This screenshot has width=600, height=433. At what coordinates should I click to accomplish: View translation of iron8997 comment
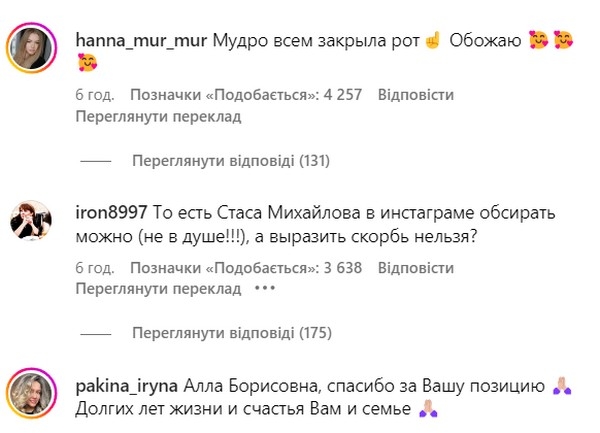click(158, 288)
